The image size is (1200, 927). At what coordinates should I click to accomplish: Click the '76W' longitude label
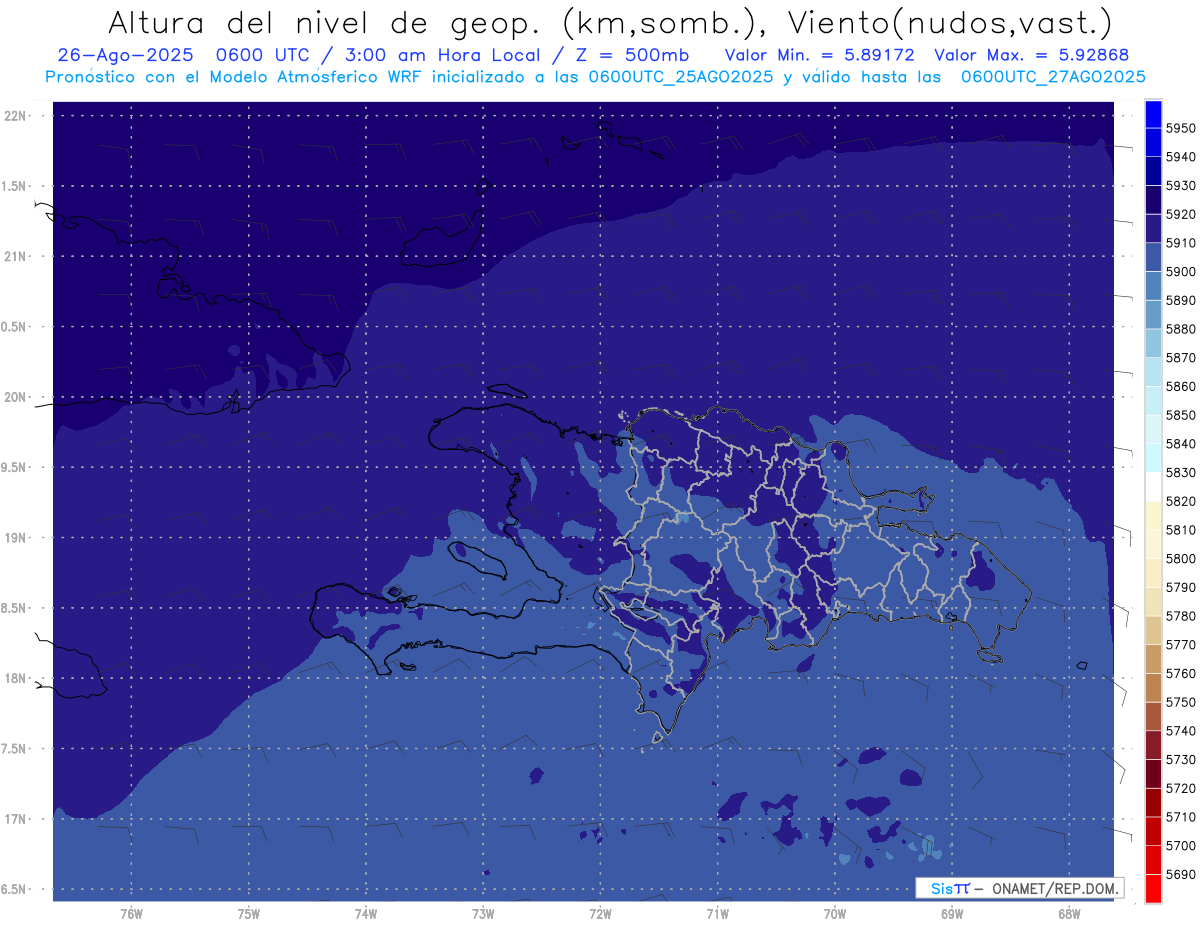pos(131,914)
